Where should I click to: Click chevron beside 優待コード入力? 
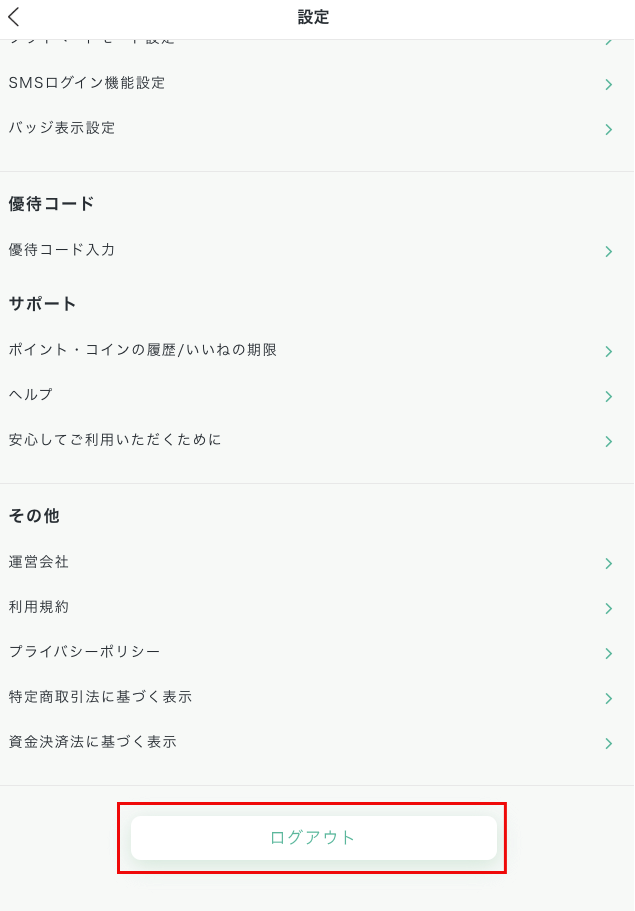tap(608, 252)
